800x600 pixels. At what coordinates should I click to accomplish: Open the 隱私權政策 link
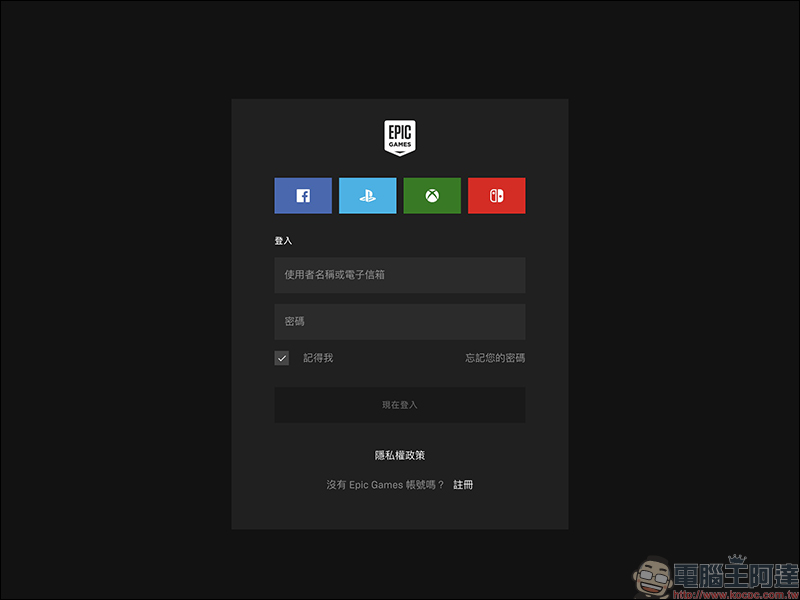400,456
